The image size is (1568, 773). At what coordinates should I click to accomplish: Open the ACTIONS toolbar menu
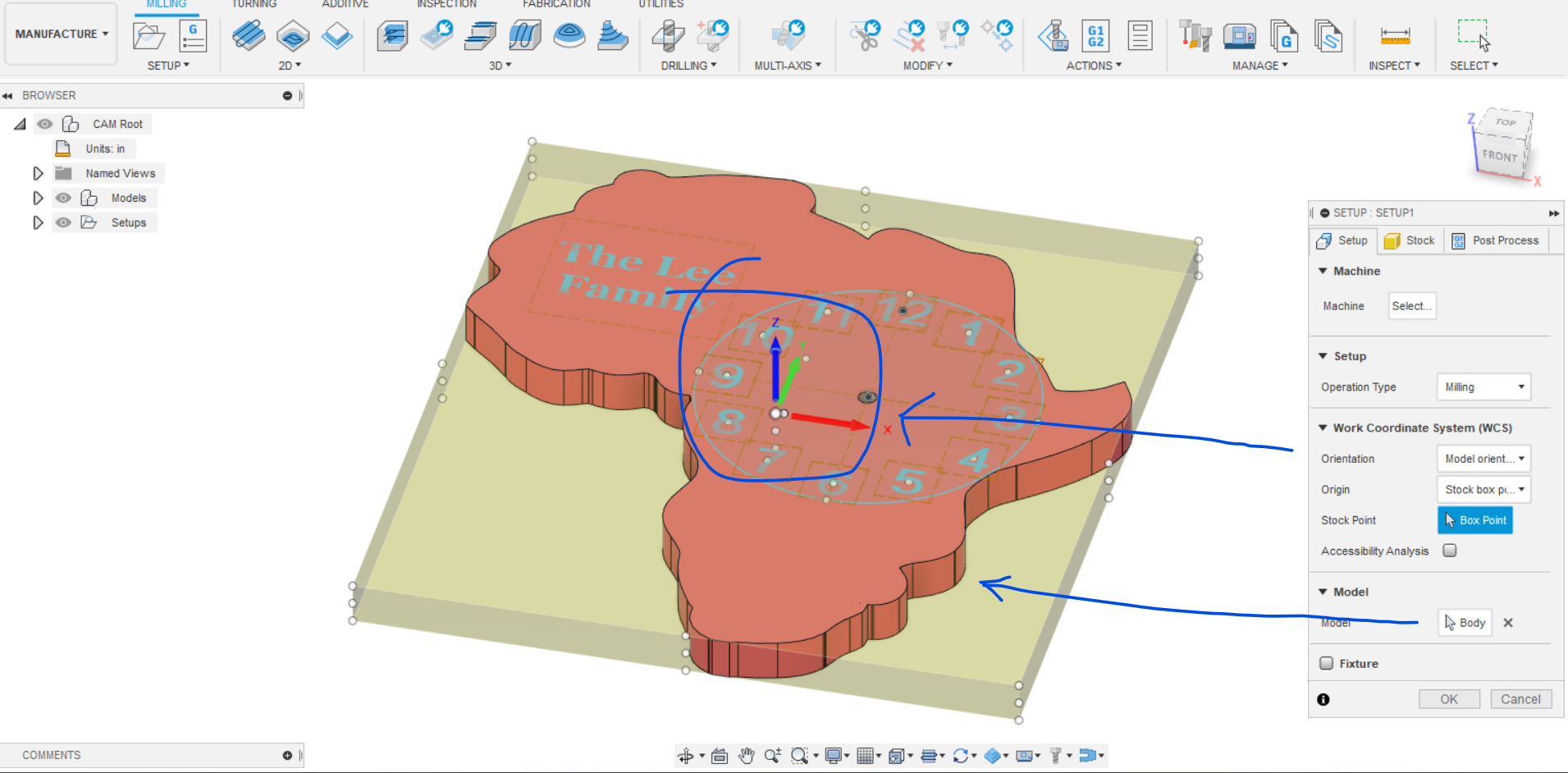[x=1094, y=66]
